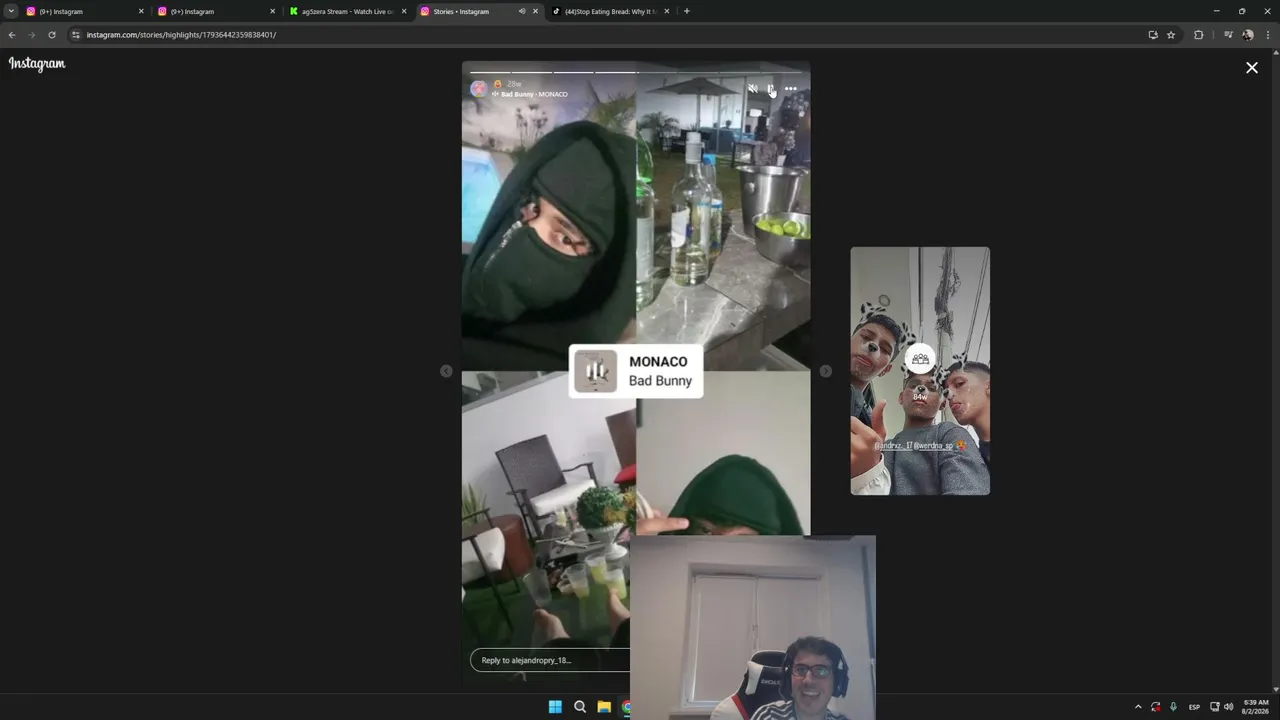Unmute the story audio
The height and width of the screenshot is (720, 1280).
pyautogui.click(x=753, y=89)
